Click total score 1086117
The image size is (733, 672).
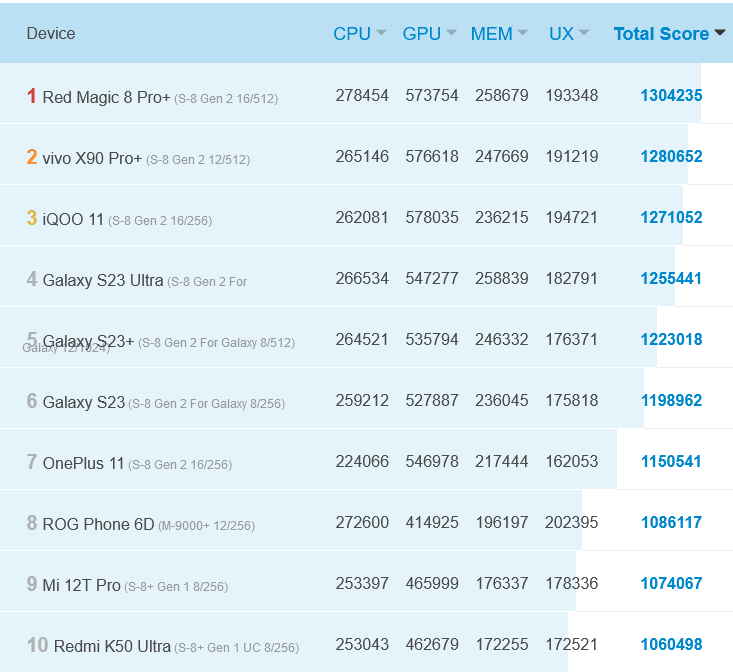(671, 522)
